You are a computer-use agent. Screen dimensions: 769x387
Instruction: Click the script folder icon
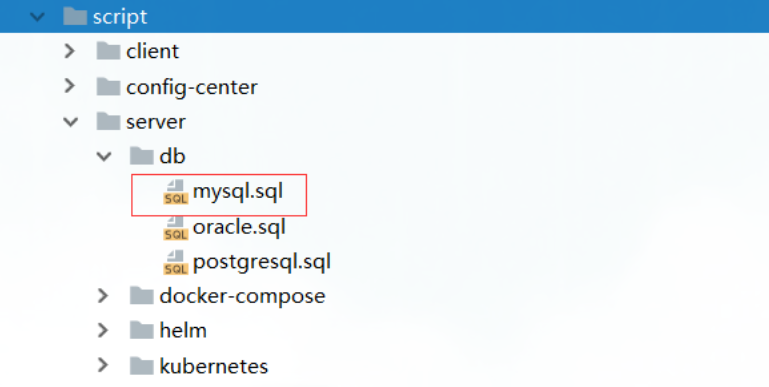click(x=75, y=16)
